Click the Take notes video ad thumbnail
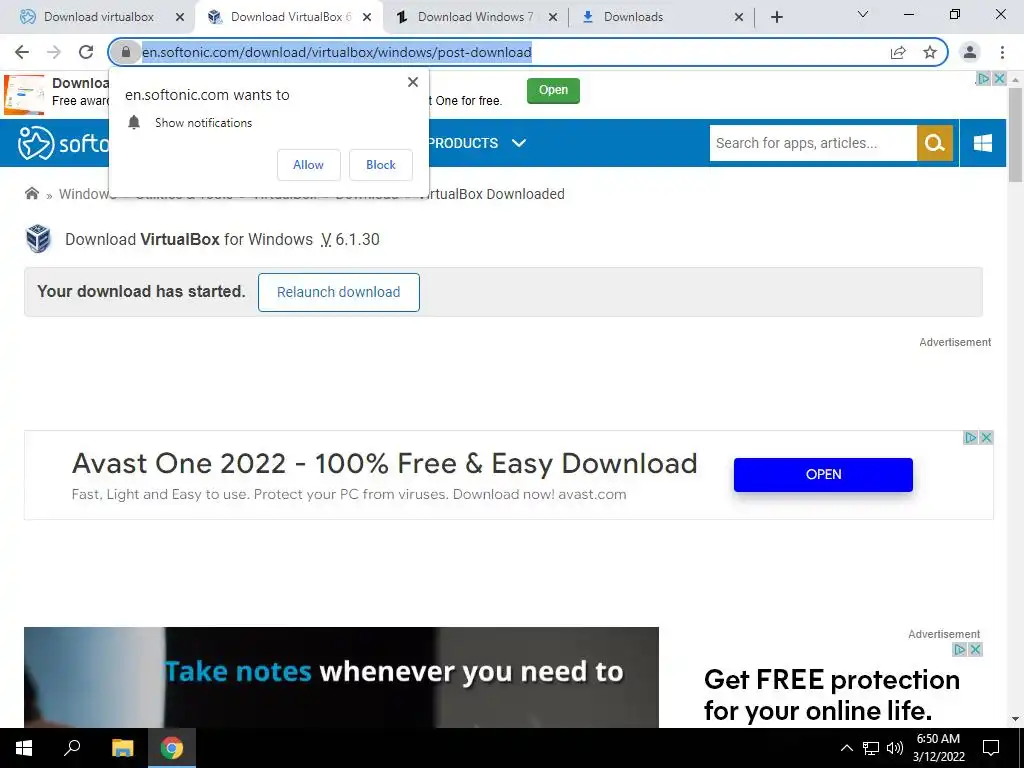 tap(341, 677)
